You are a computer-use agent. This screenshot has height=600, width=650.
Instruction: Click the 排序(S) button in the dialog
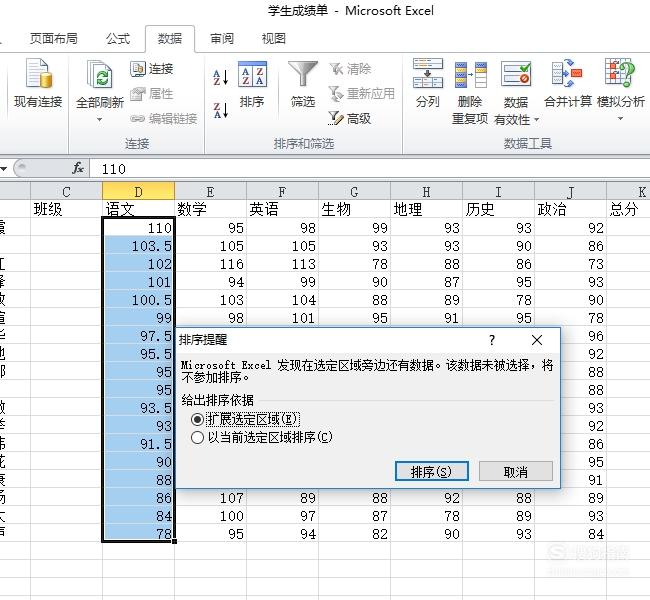point(432,471)
